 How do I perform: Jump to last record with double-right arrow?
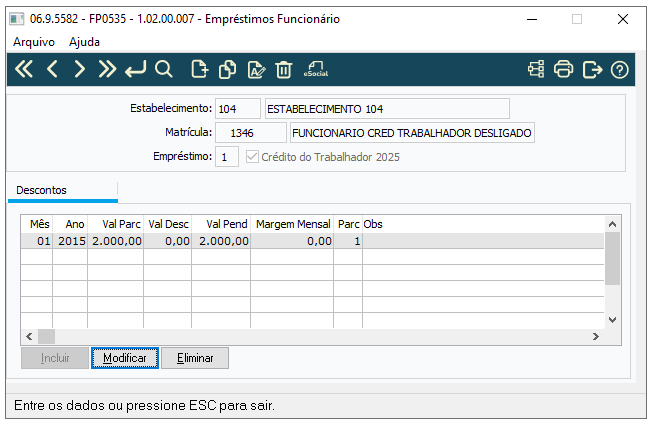pyautogui.click(x=107, y=69)
